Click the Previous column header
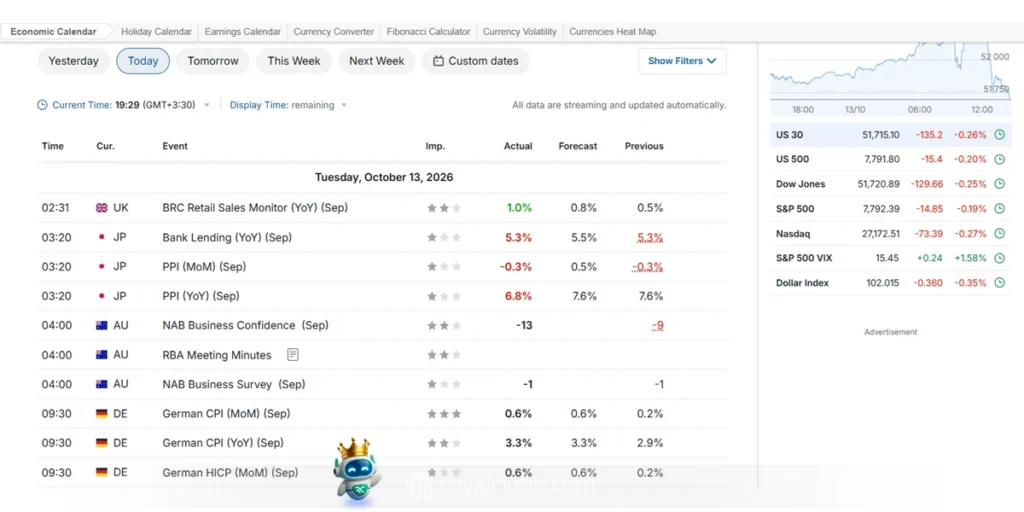Viewport: 1024px width, 512px height. pyautogui.click(x=644, y=146)
